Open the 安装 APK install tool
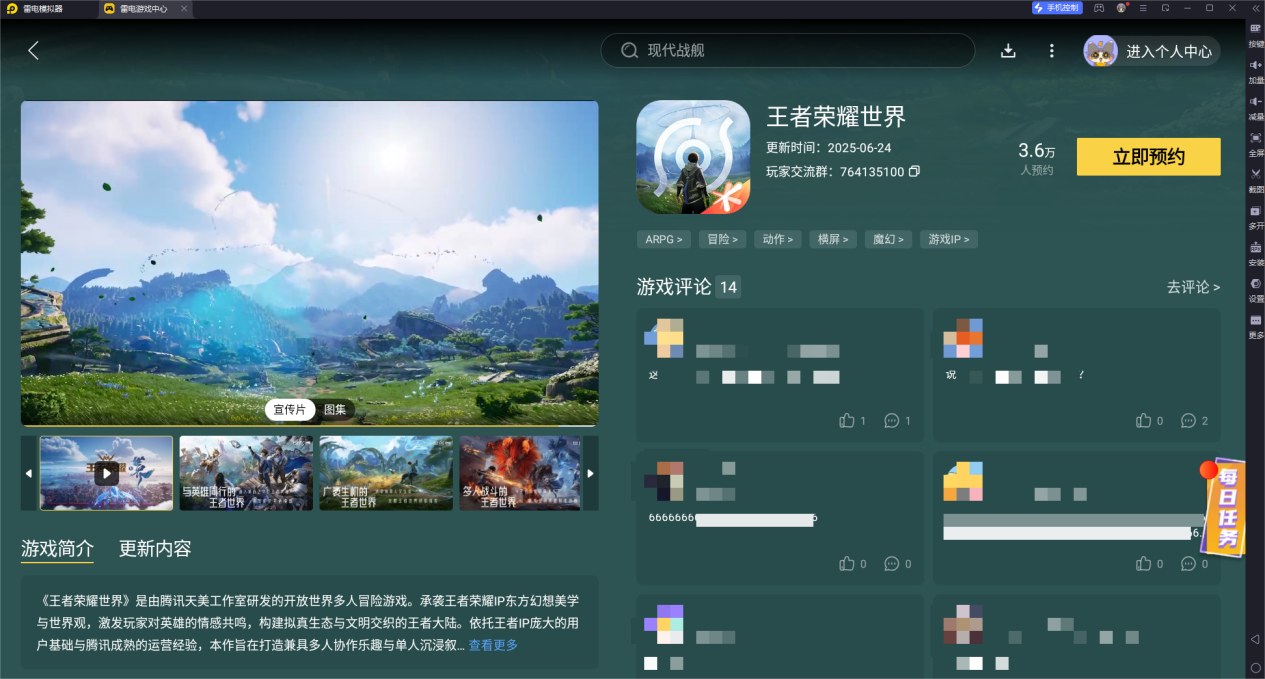The height and width of the screenshot is (679, 1265). click(1256, 252)
